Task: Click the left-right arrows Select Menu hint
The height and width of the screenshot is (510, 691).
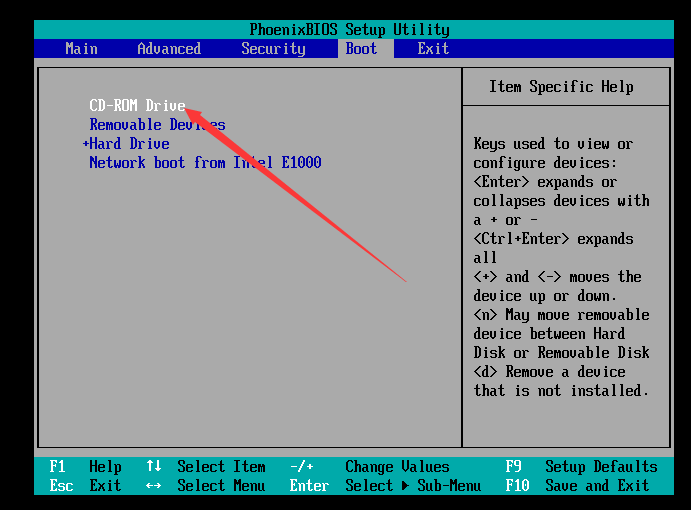Action: point(206,486)
